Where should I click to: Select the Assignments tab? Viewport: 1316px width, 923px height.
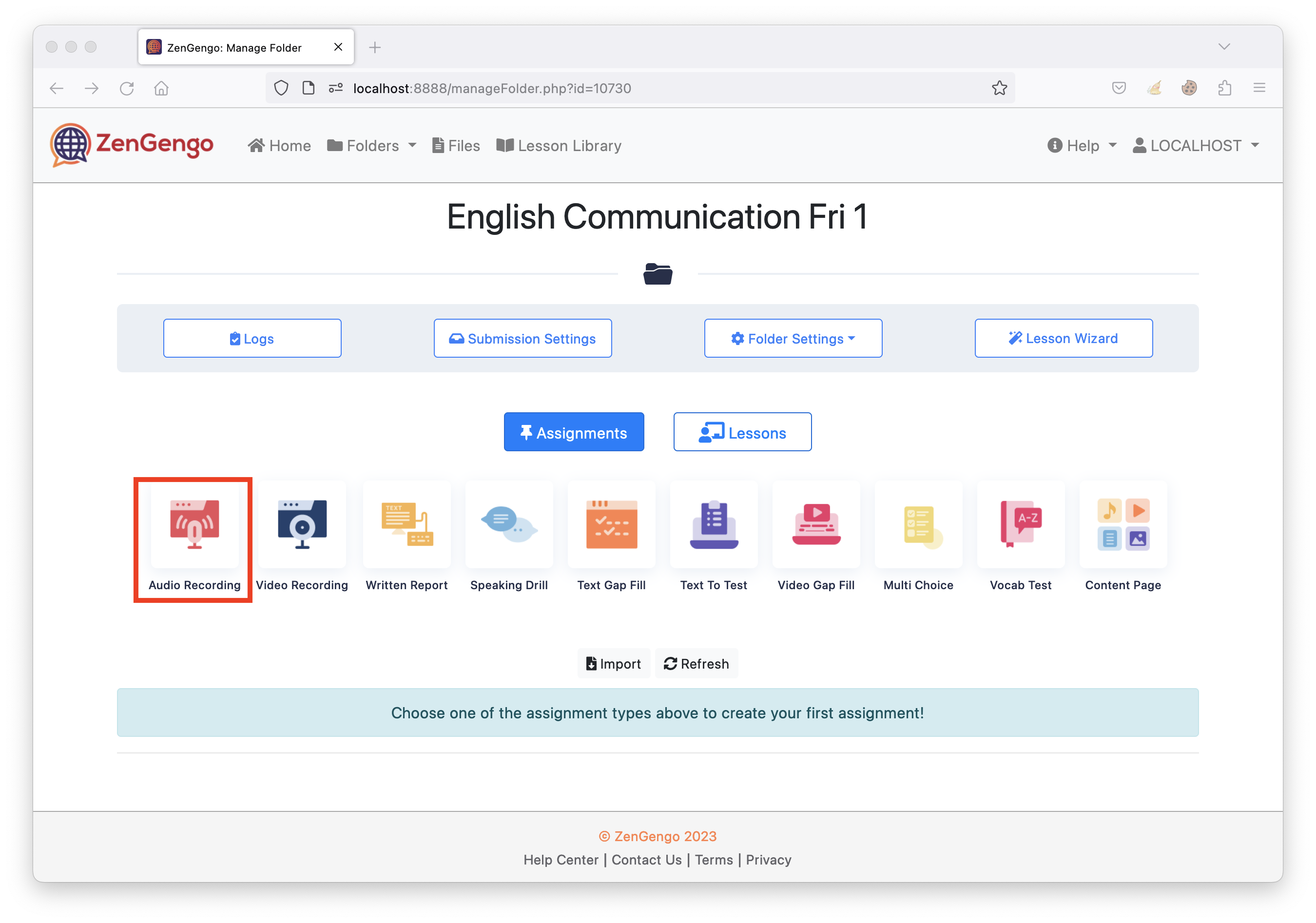574,433
